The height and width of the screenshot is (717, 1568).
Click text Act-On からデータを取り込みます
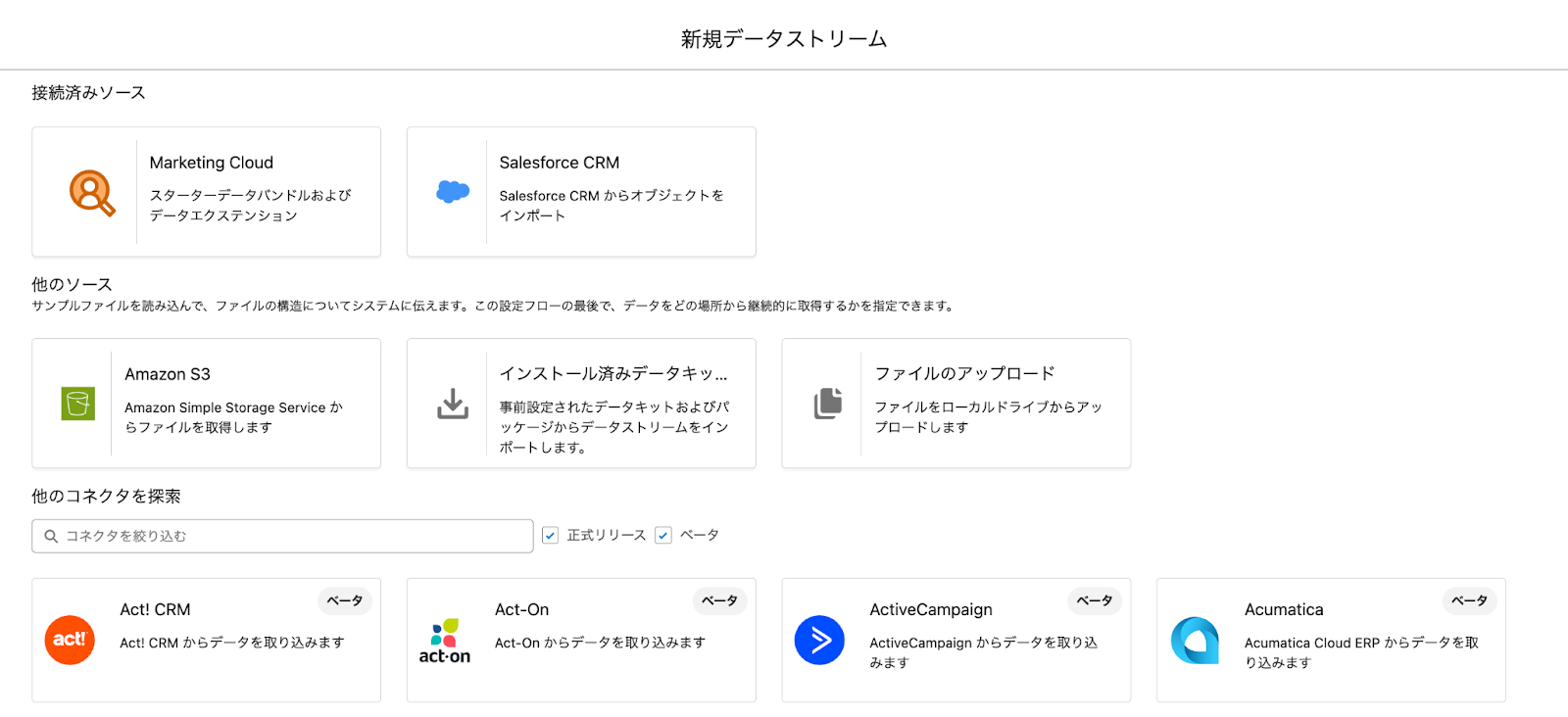[x=600, y=643]
